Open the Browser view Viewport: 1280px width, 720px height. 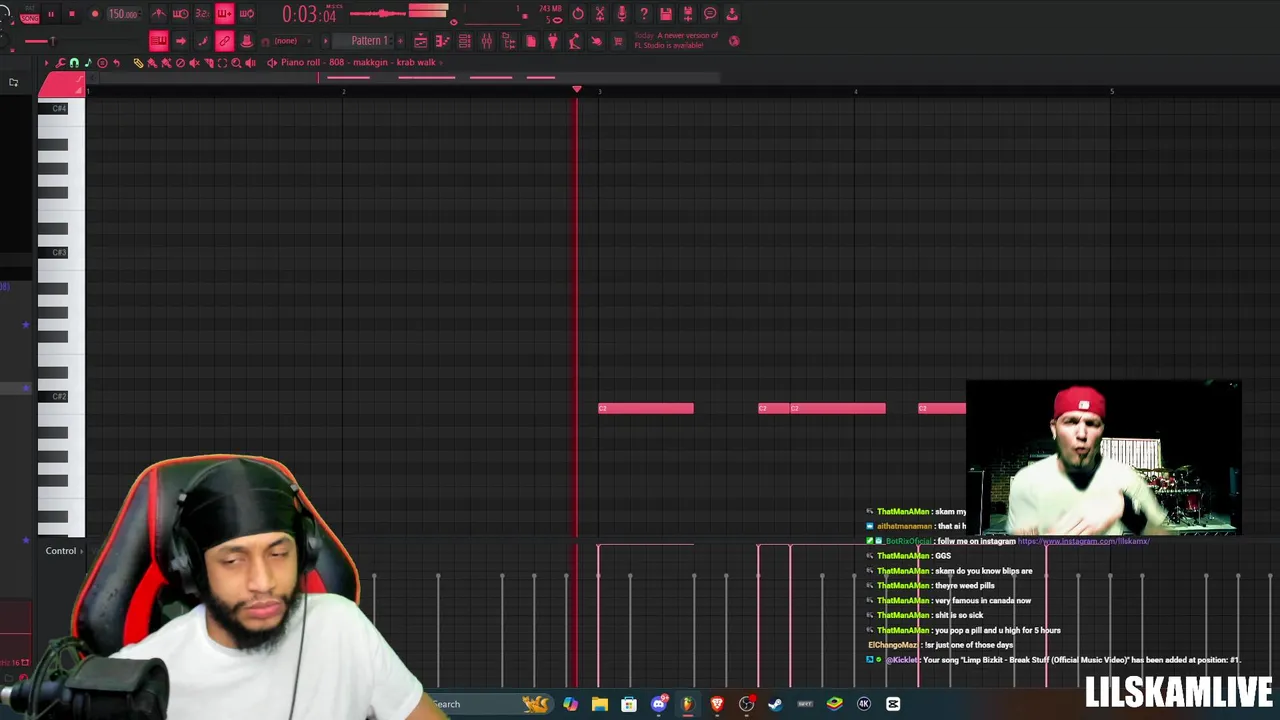point(509,41)
